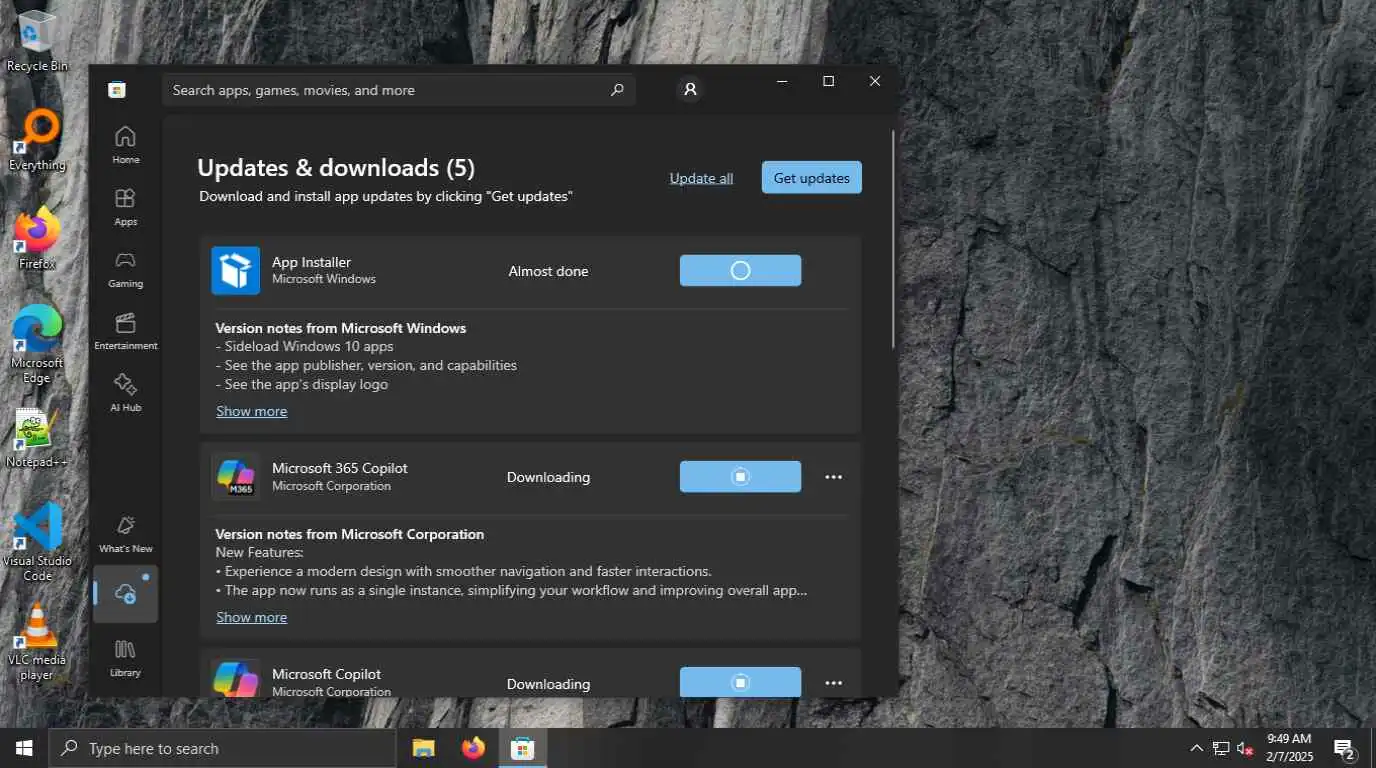1376x768 pixels.
Task: Click the network status tray icon
Action: click(x=1221, y=748)
